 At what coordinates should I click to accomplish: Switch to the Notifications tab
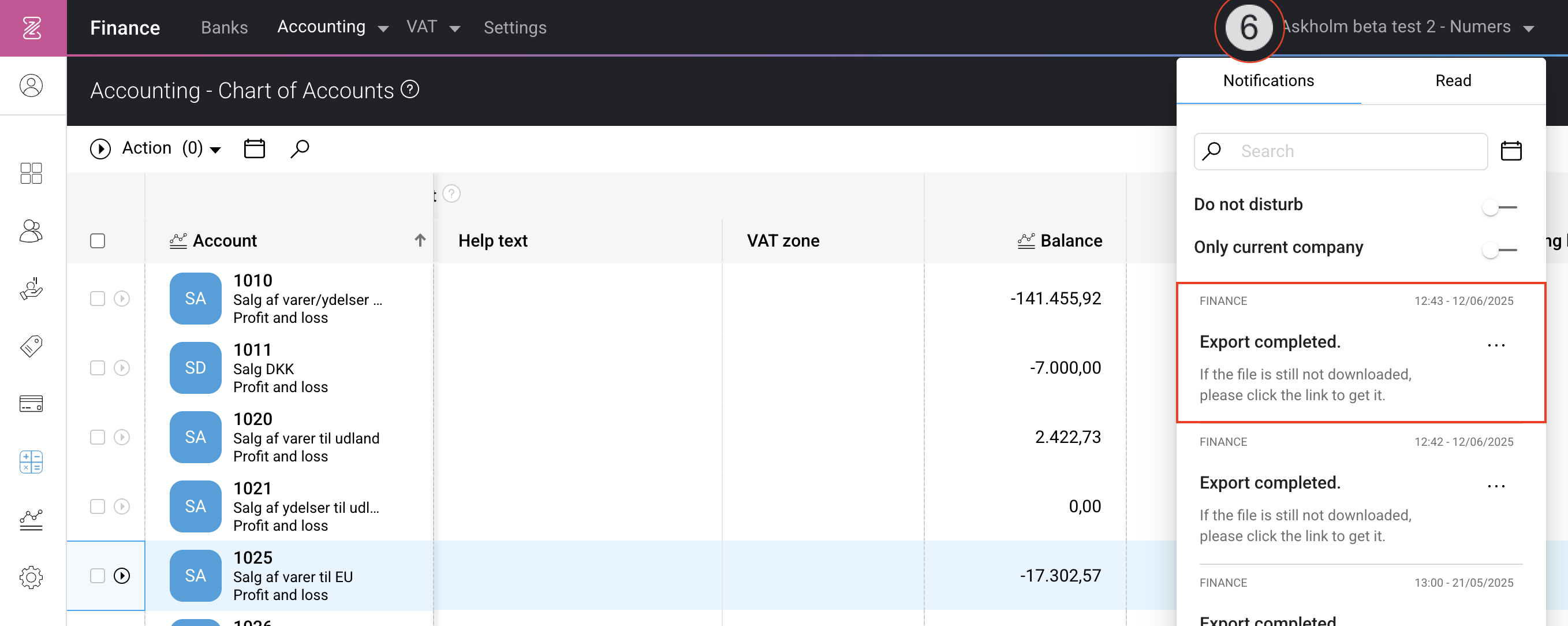point(1268,80)
